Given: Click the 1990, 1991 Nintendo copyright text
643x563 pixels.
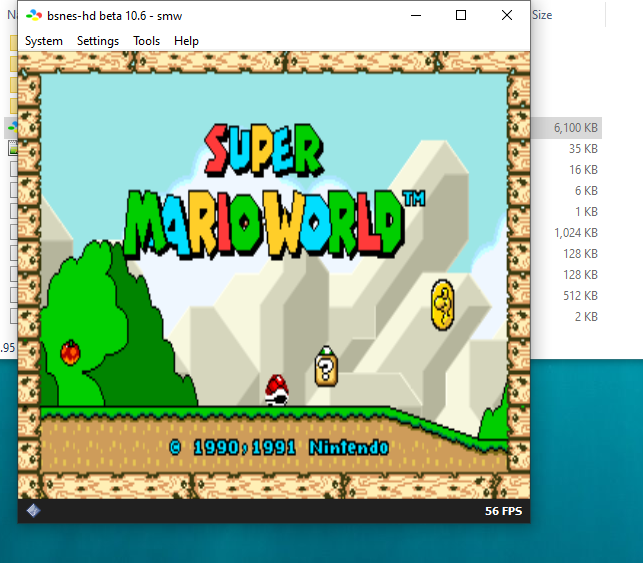Looking at the screenshot, I should 279,447.
